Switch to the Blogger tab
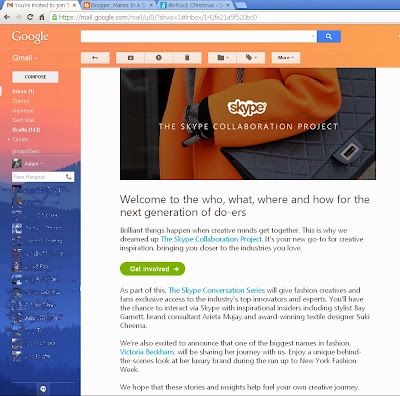This screenshot has height=396, width=400. click(x=117, y=5)
